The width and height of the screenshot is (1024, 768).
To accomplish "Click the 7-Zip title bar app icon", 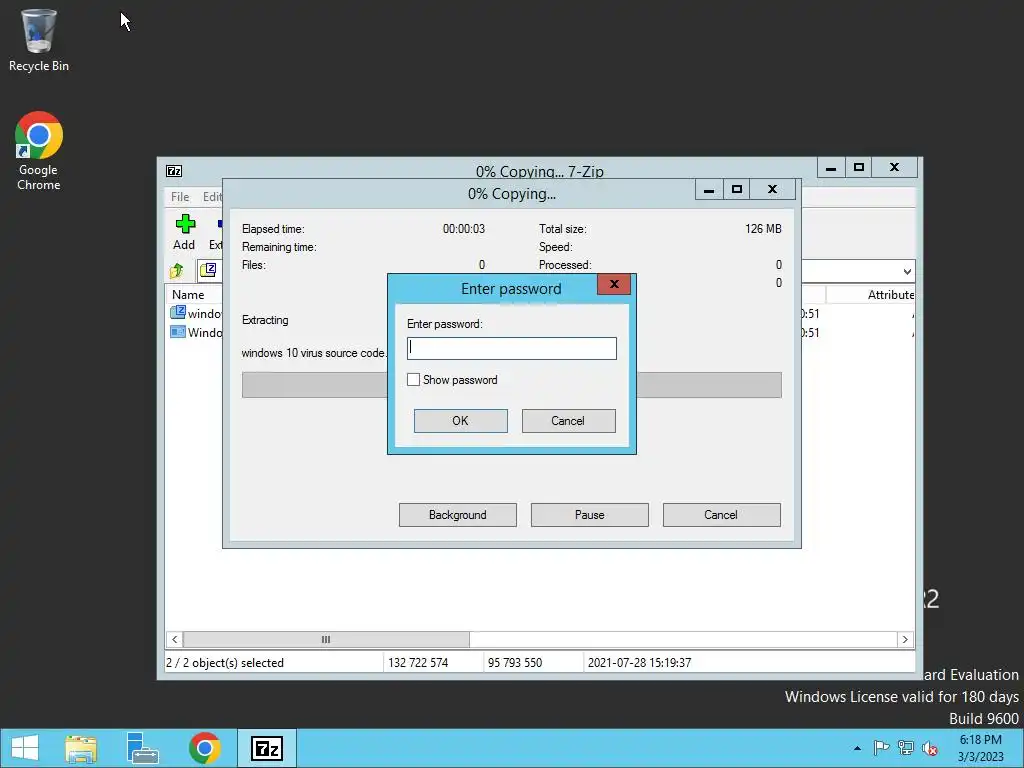I will [174, 171].
